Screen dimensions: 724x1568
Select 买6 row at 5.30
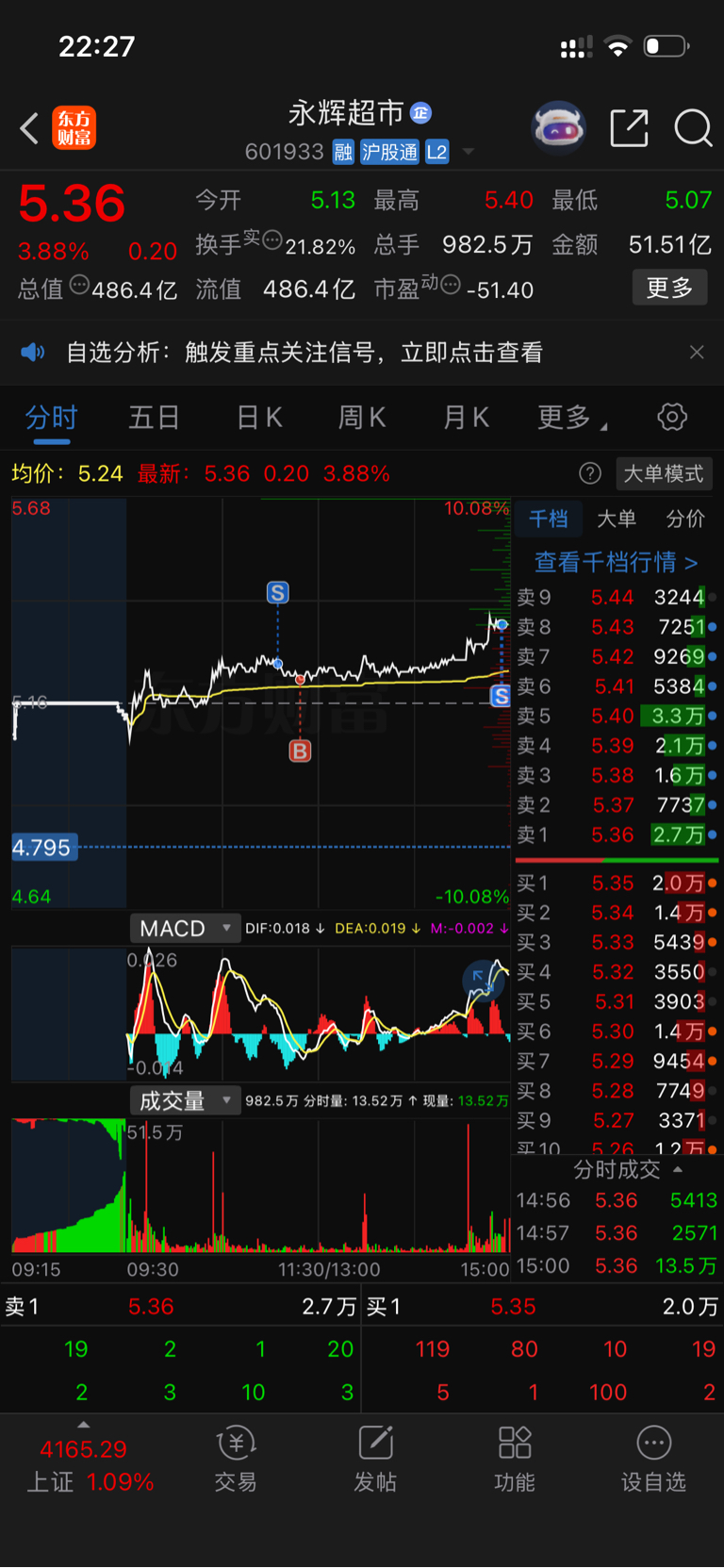(617, 1032)
